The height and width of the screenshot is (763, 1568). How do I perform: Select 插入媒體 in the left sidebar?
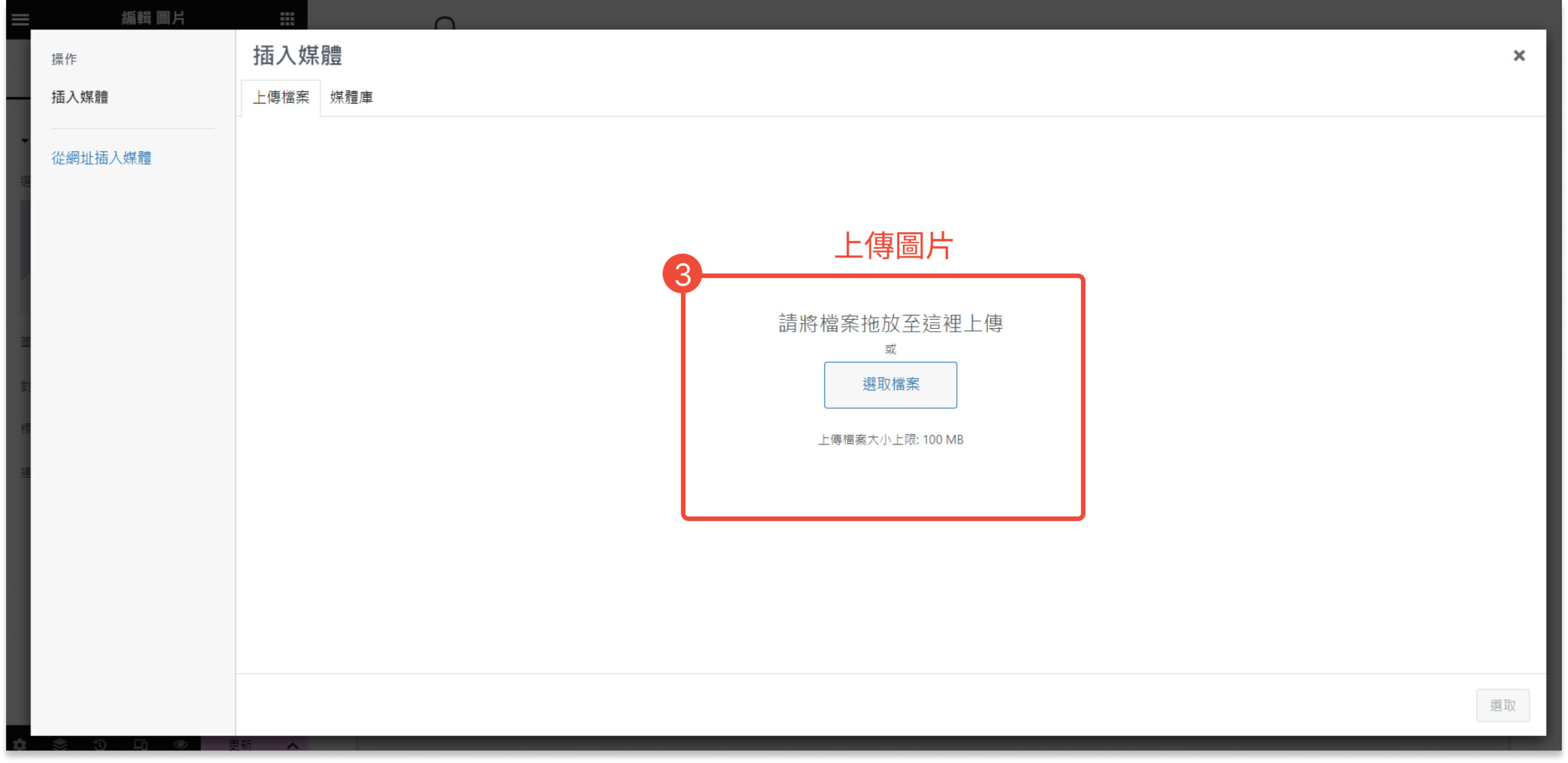click(x=80, y=97)
